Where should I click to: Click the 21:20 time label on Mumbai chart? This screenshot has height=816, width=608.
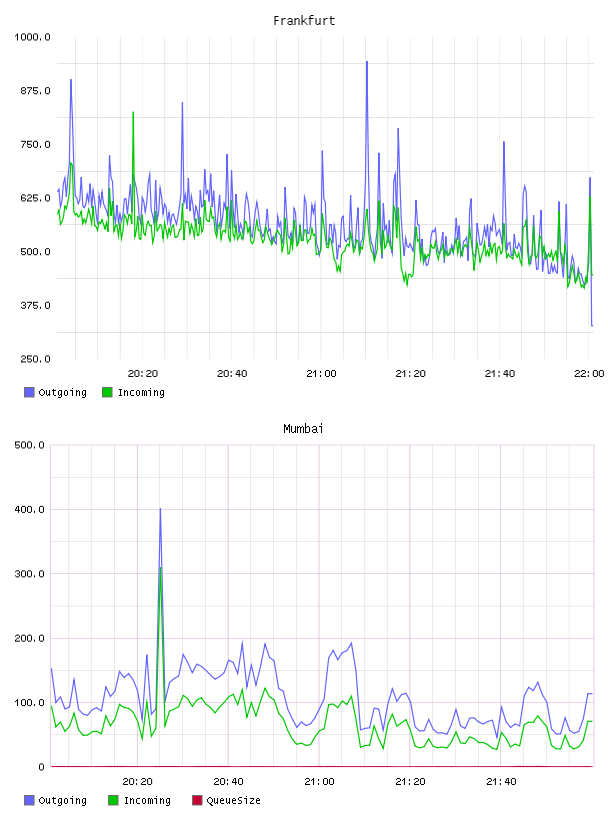410,782
